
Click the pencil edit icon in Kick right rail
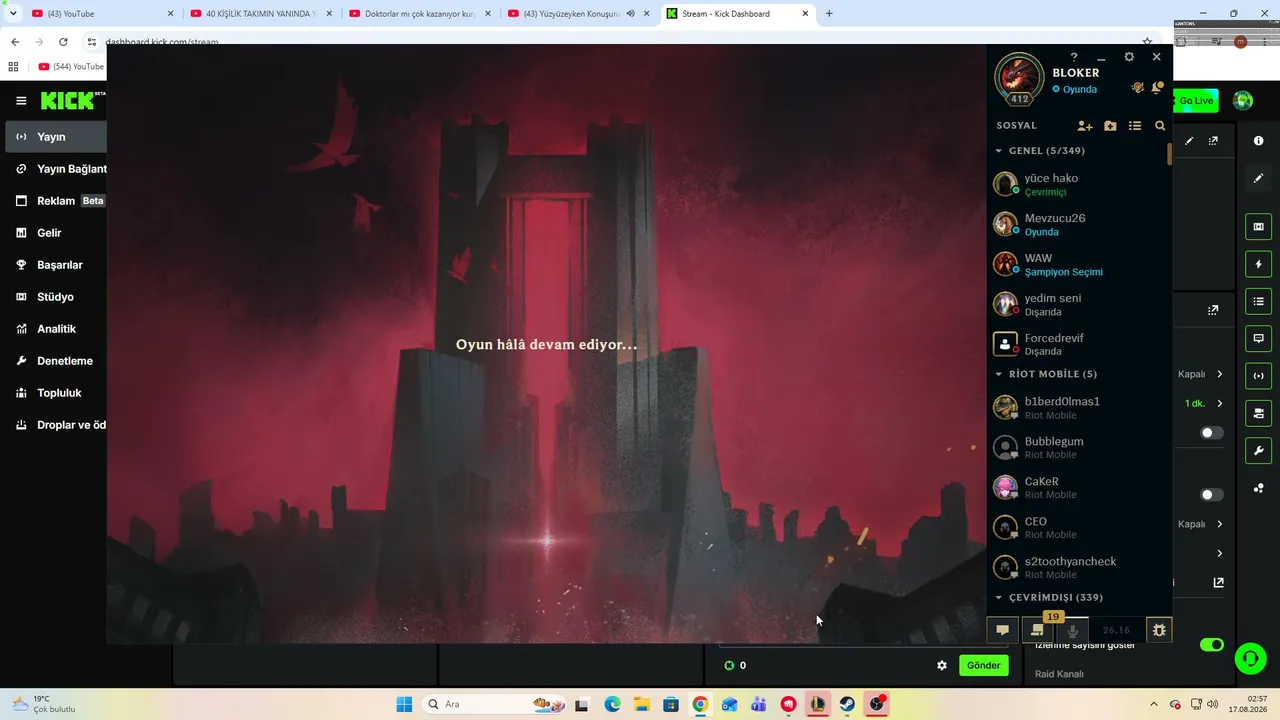coord(1259,178)
